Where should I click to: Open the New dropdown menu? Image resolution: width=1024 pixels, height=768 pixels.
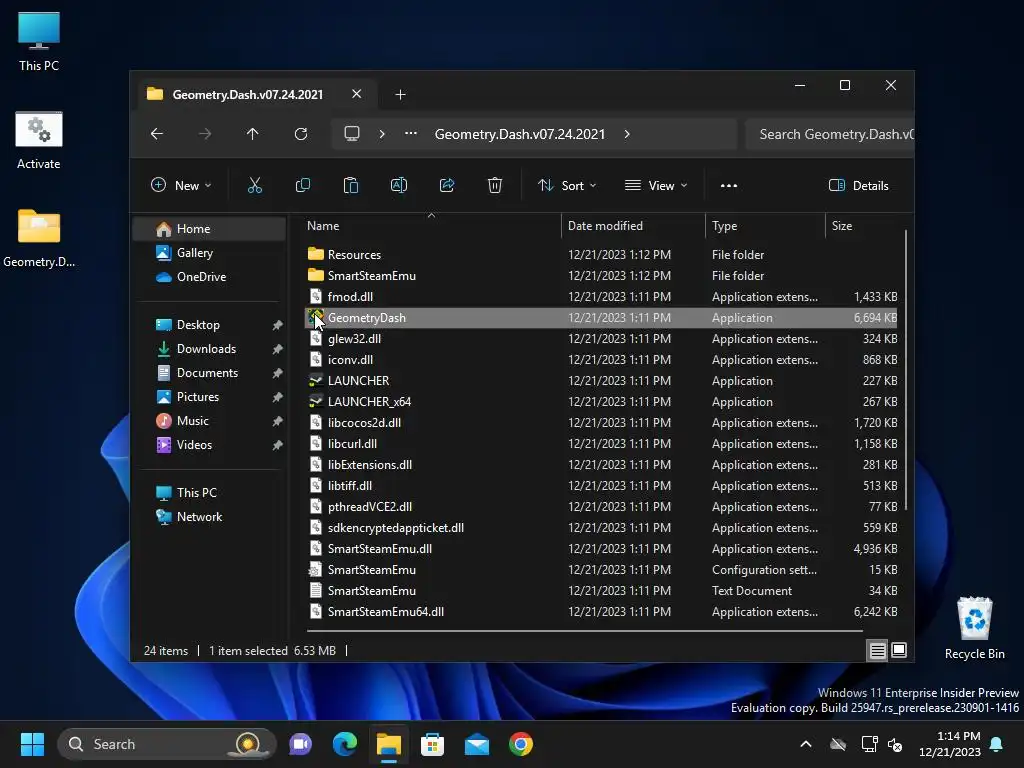point(181,185)
